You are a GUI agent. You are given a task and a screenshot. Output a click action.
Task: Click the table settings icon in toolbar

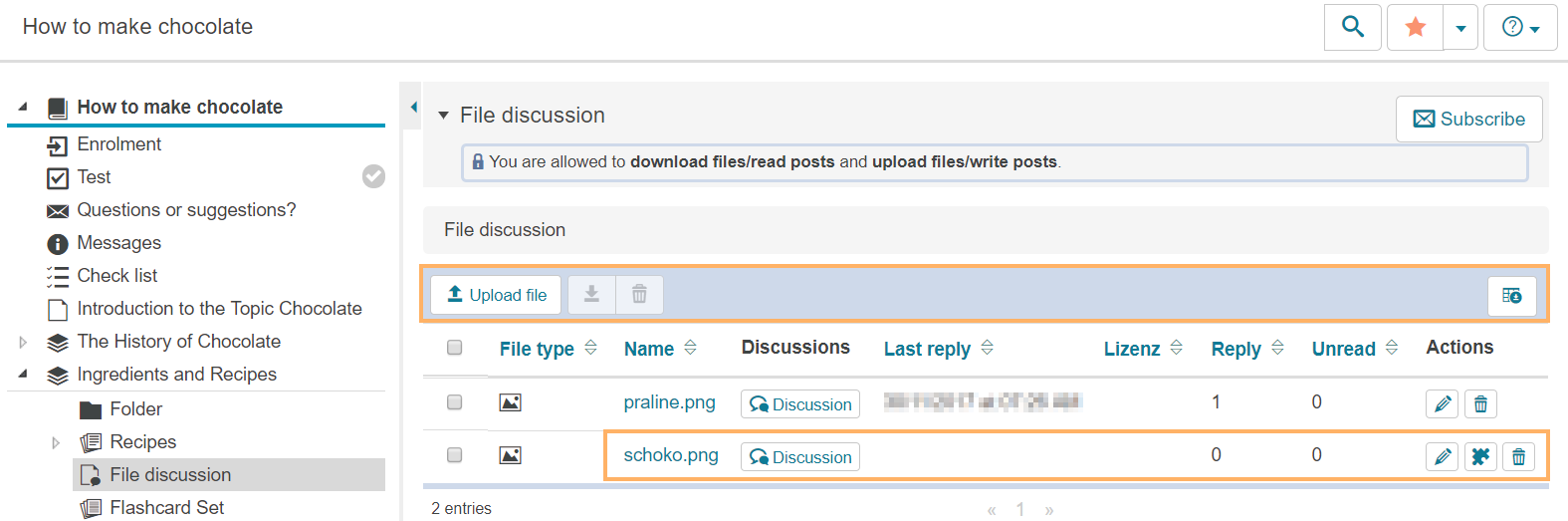pyautogui.click(x=1511, y=296)
